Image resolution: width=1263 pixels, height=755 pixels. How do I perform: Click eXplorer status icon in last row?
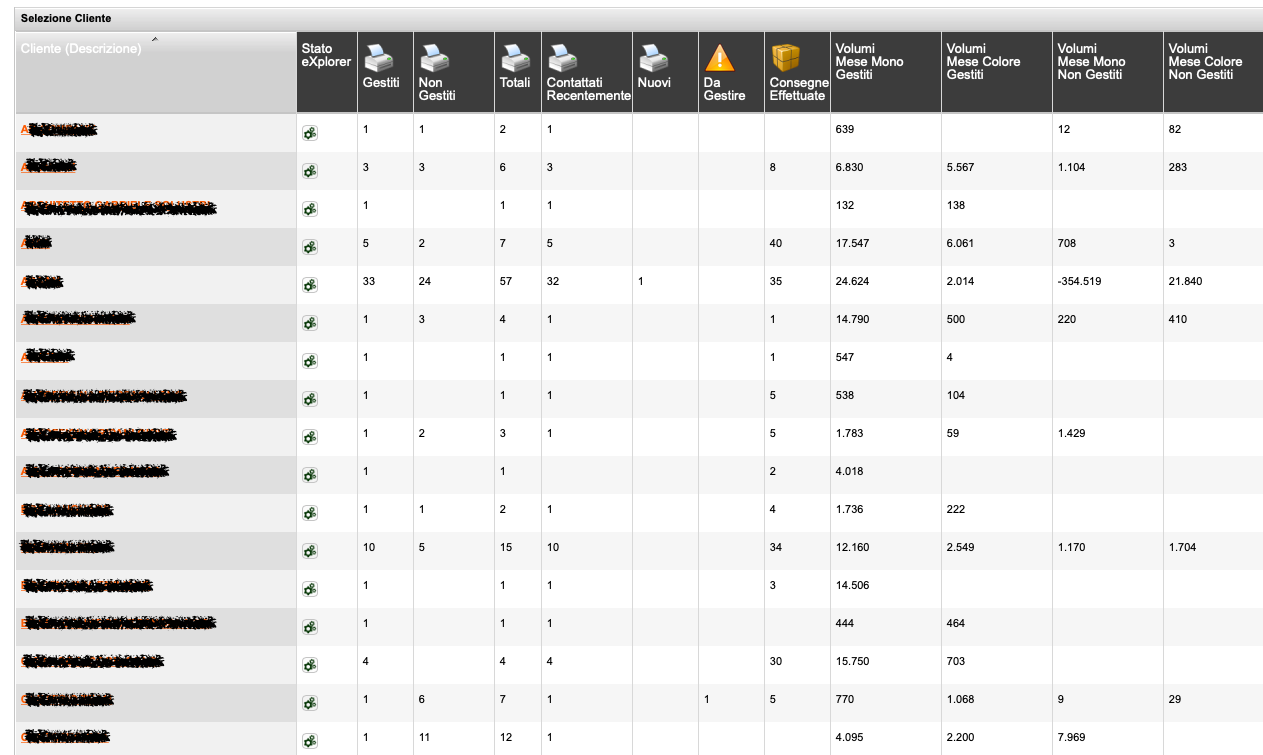[x=310, y=741]
